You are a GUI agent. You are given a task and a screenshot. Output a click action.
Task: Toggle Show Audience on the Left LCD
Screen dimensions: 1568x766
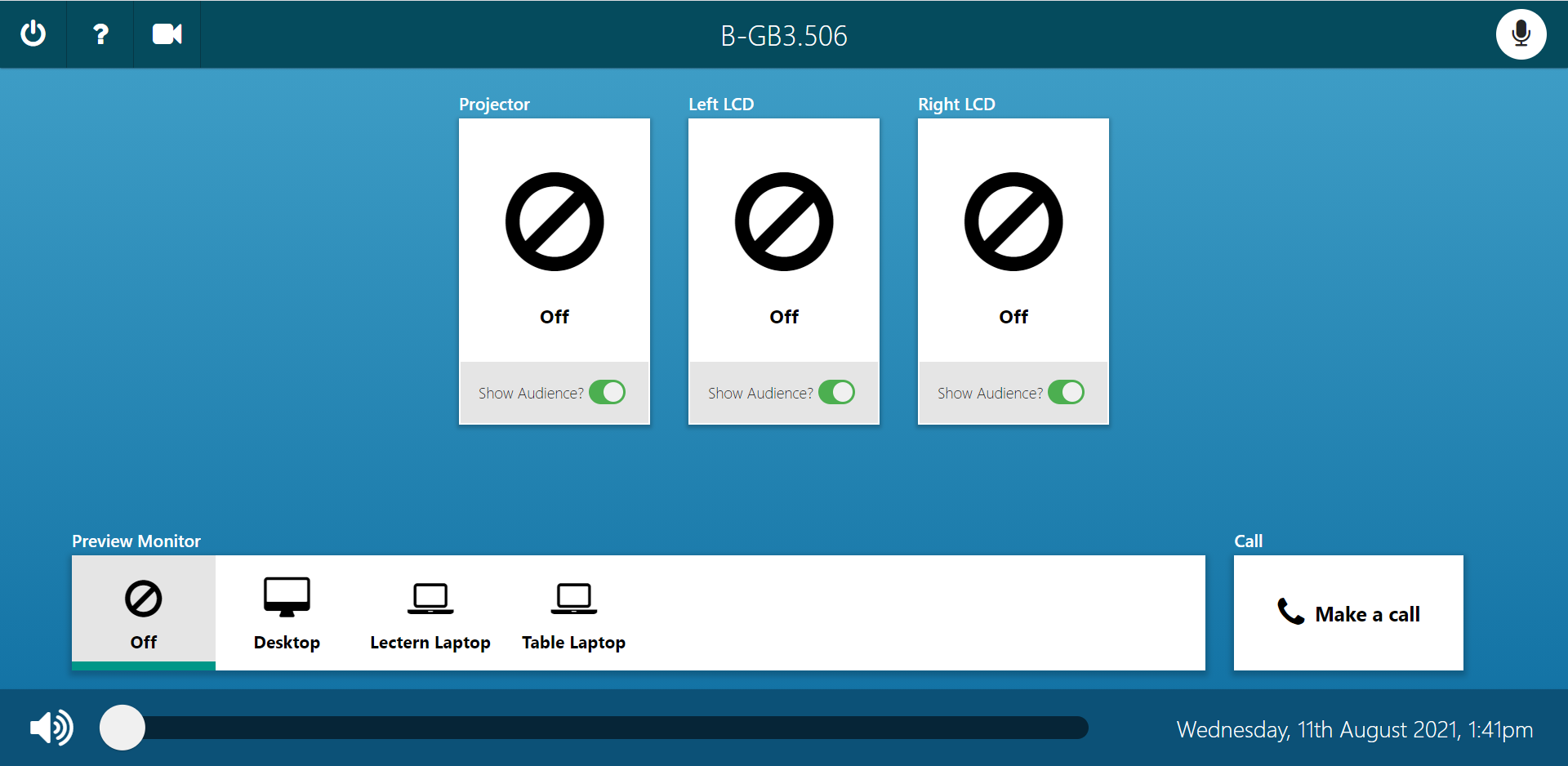coord(836,392)
